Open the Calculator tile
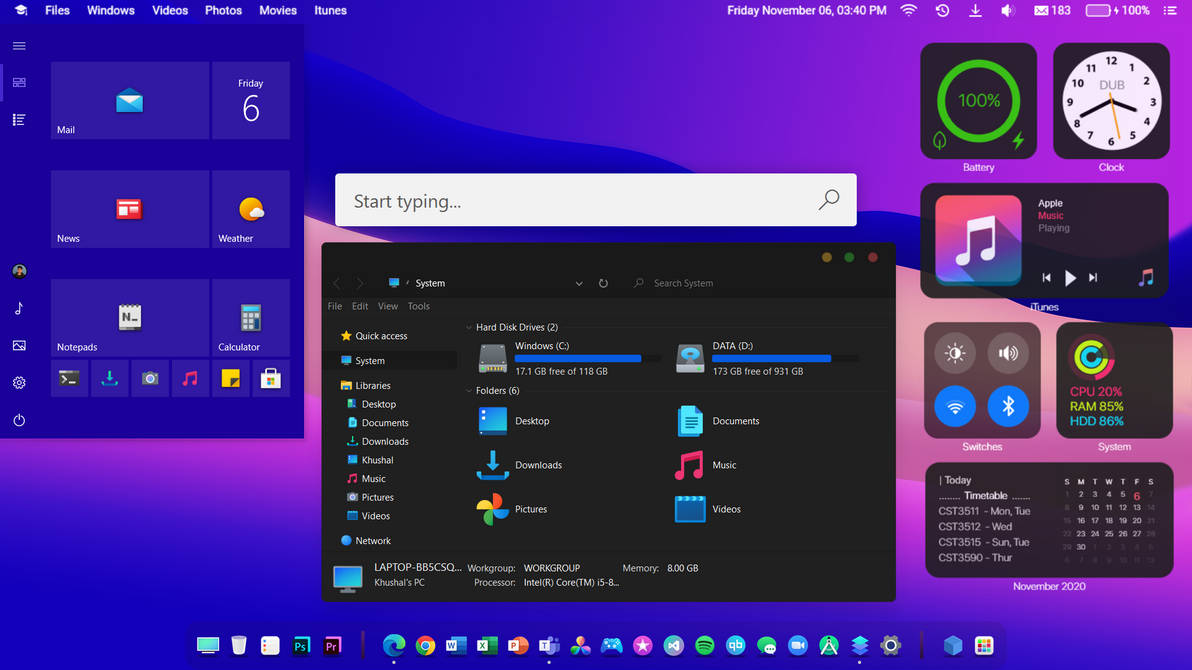1192x670 pixels. tap(251, 318)
